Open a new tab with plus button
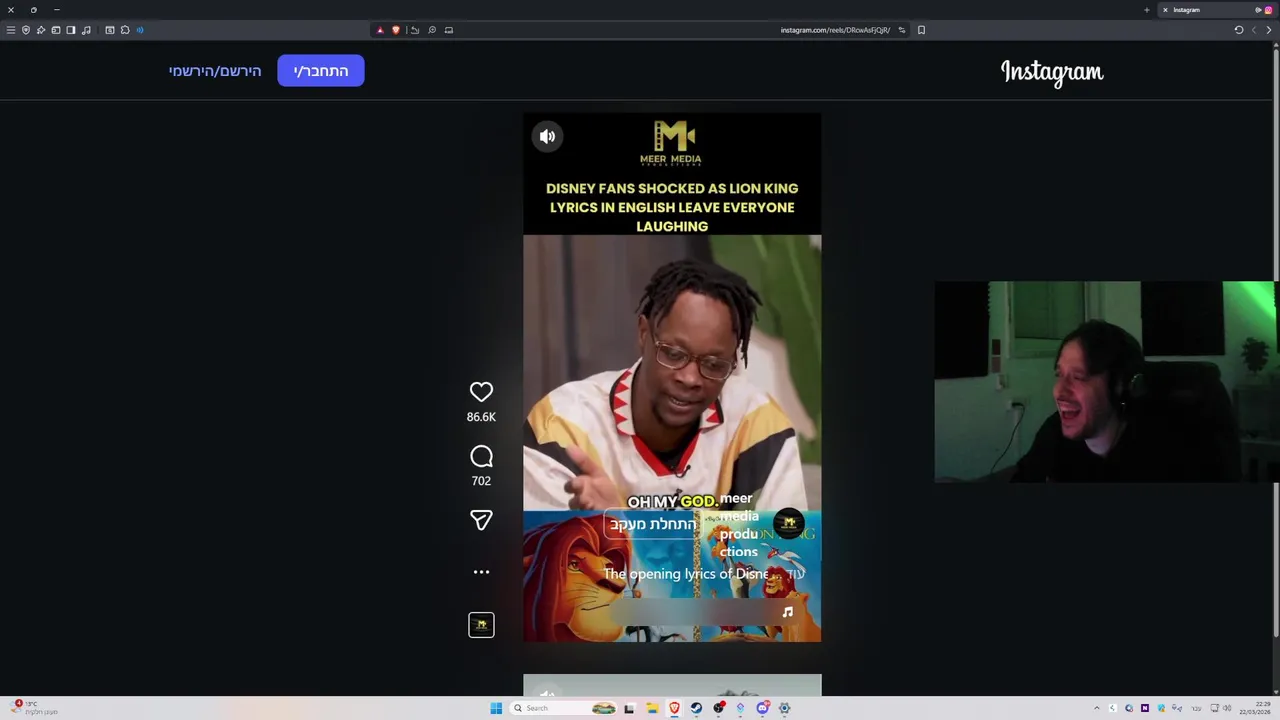 pyautogui.click(x=1147, y=10)
